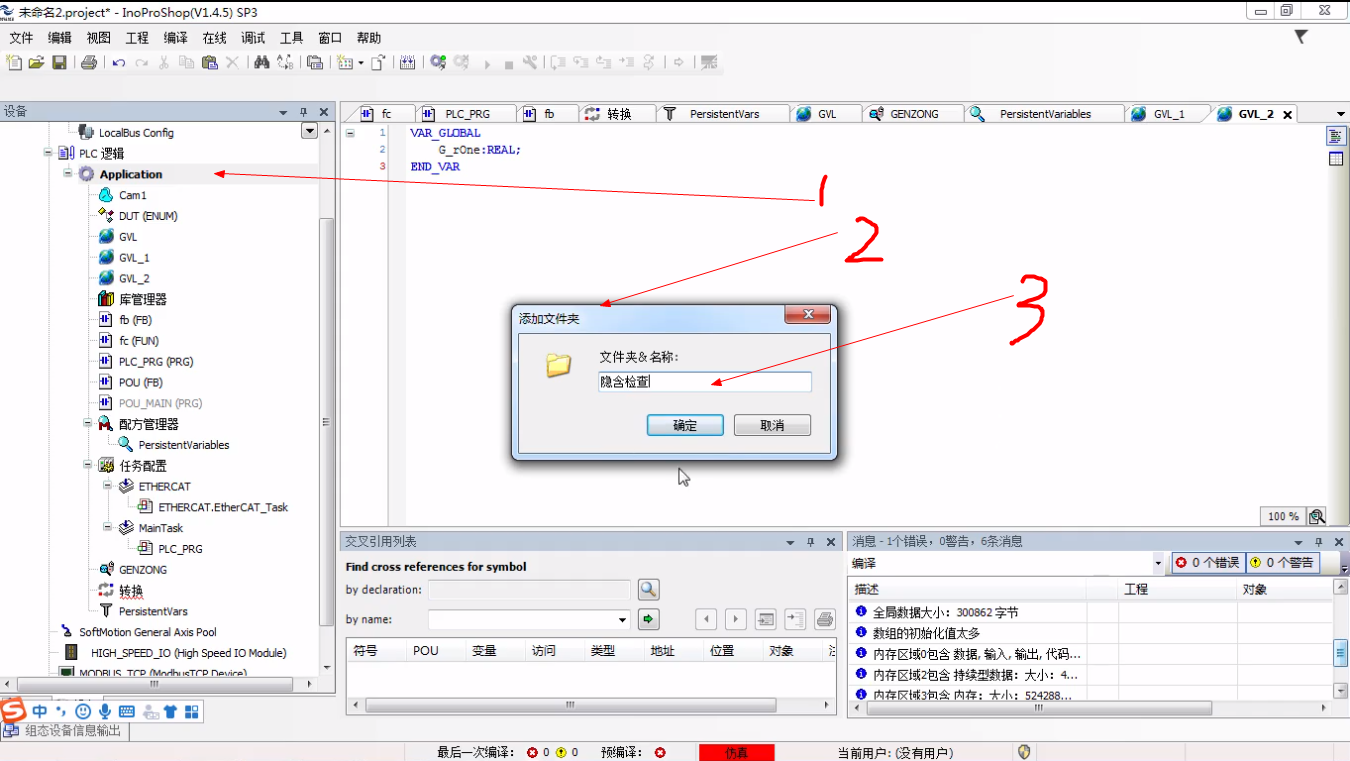Click the 100 % zoom level box

[1283, 516]
